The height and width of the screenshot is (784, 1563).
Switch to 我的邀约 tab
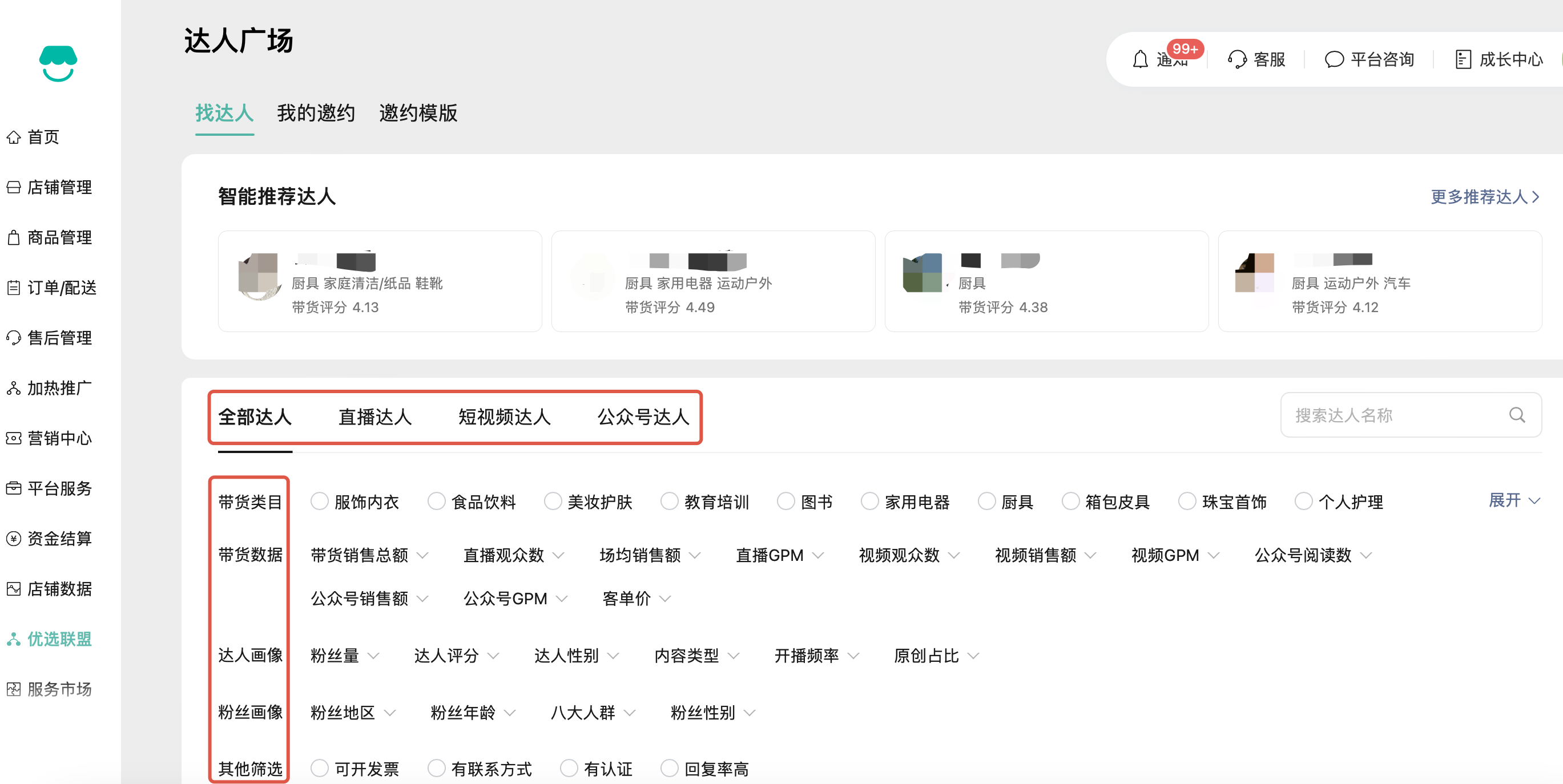pyautogui.click(x=316, y=113)
